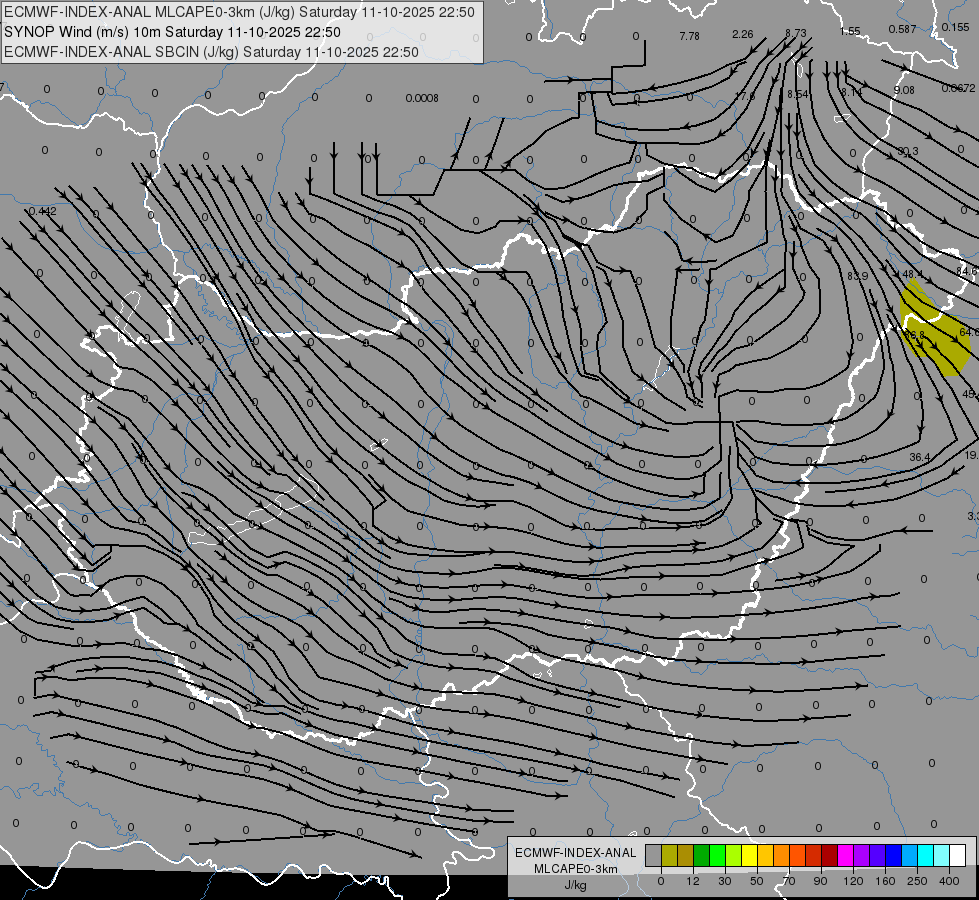Click the map value '0.155'
The height and width of the screenshot is (900, 979).
pos(955,27)
